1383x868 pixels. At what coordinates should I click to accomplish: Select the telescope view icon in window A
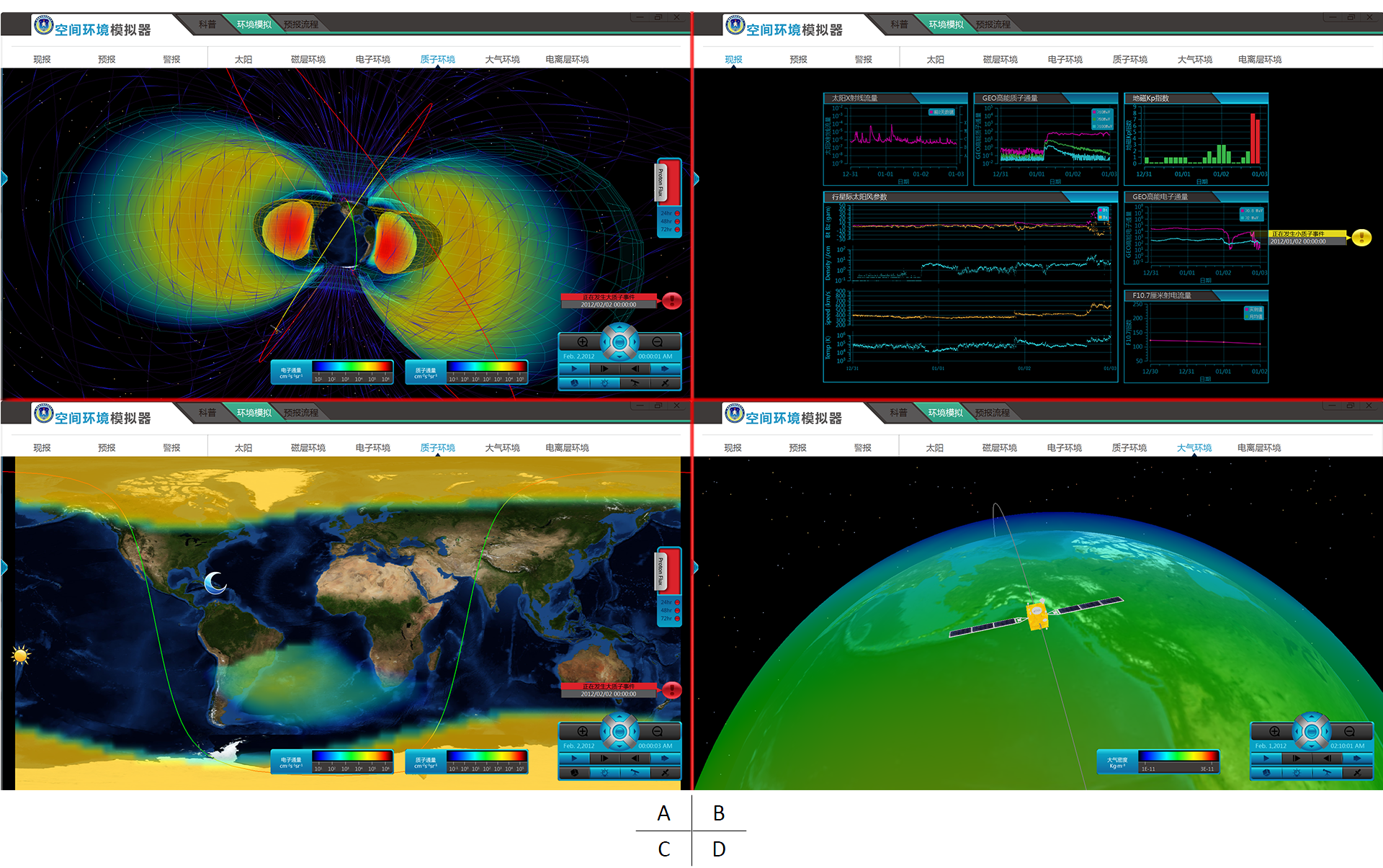[635, 383]
